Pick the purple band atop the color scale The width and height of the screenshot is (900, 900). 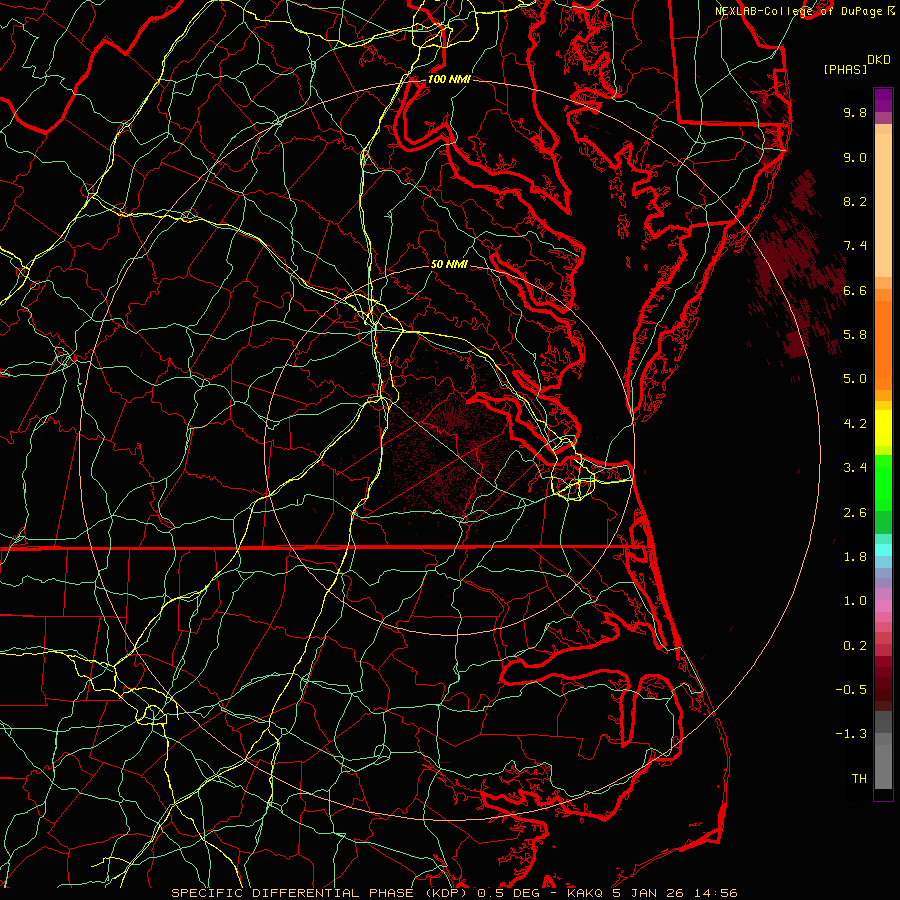point(883,100)
